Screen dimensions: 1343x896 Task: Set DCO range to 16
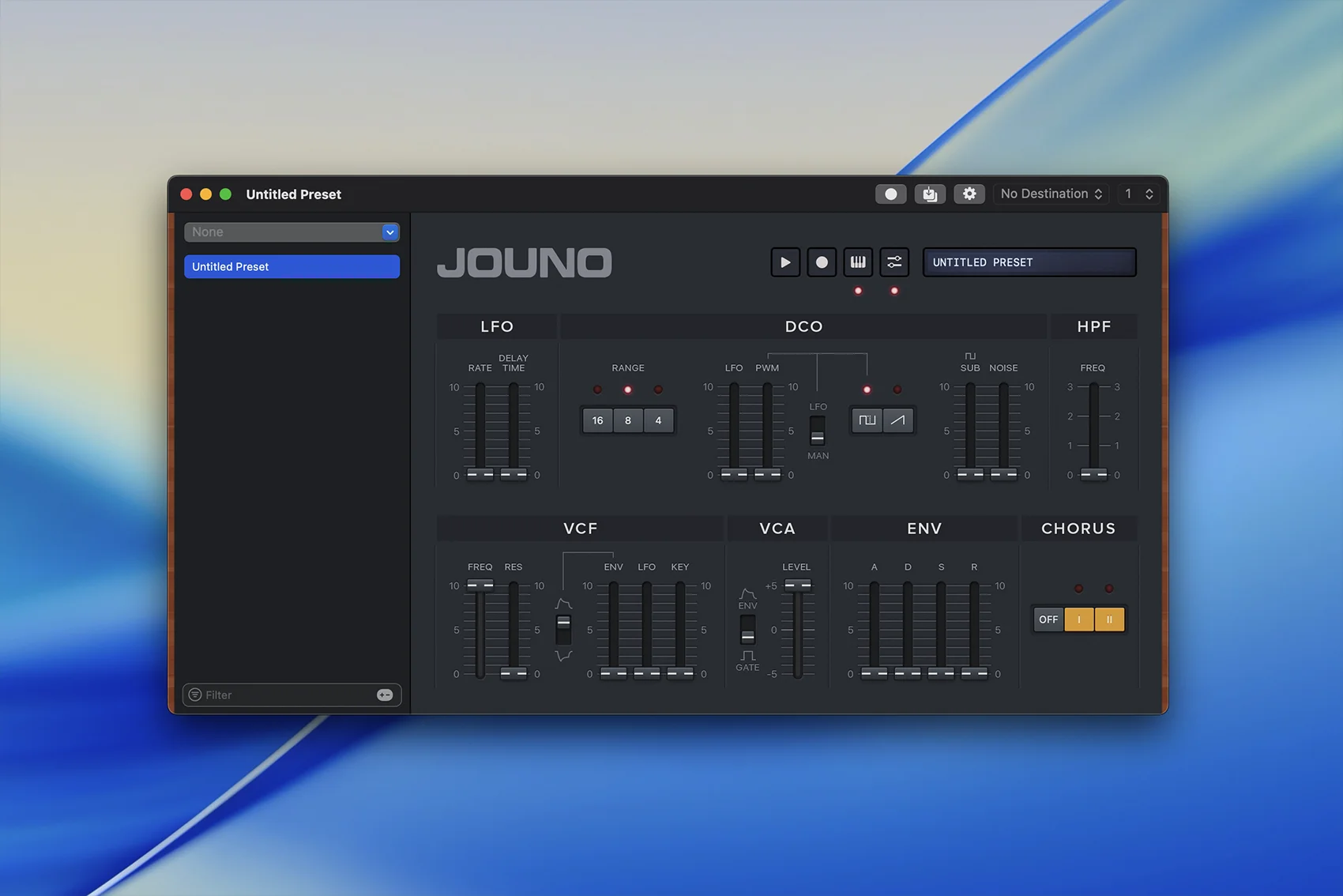[x=598, y=420]
